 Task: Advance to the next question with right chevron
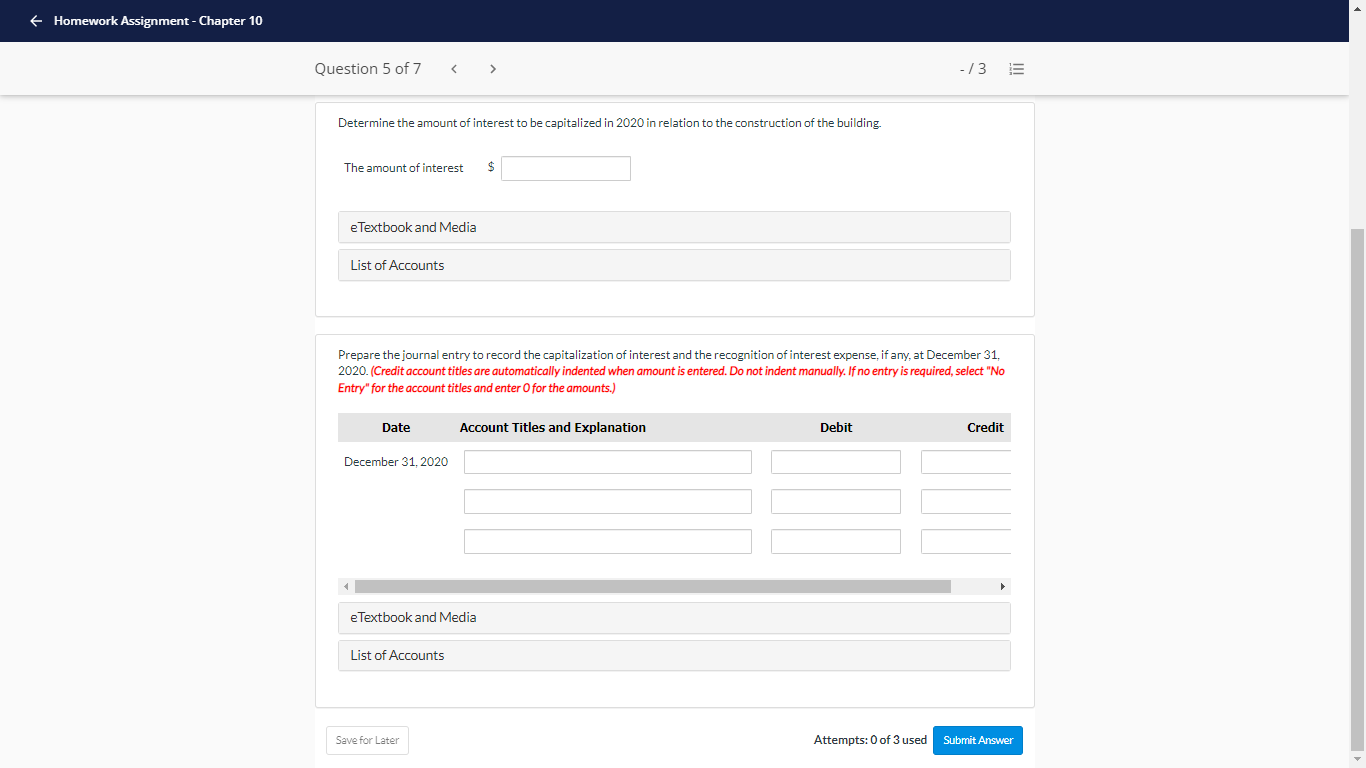pyautogui.click(x=492, y=68)
